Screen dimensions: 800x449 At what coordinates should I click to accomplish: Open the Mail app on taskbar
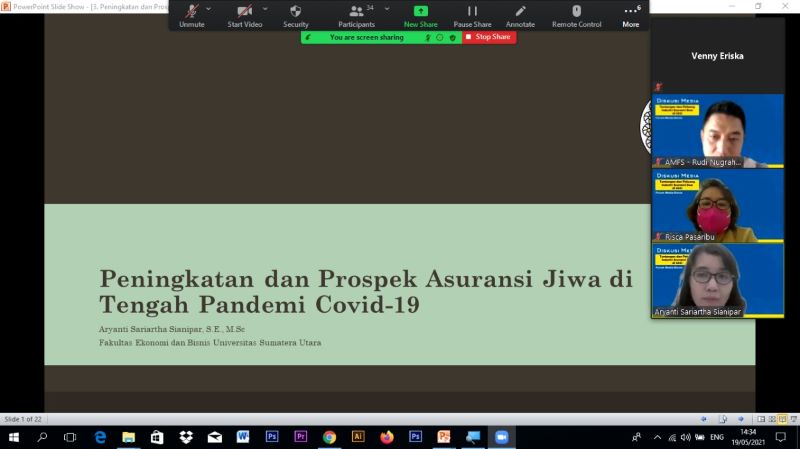point(214,437)
